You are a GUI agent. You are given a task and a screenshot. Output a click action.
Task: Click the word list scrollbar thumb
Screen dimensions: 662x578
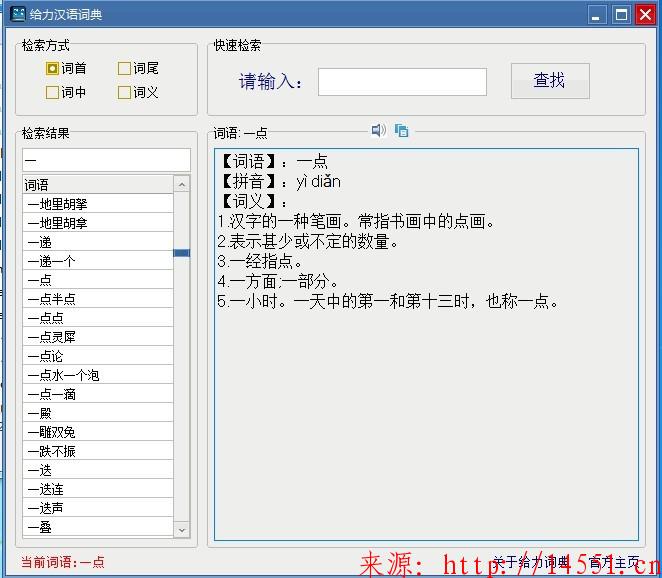coord(181,253)
